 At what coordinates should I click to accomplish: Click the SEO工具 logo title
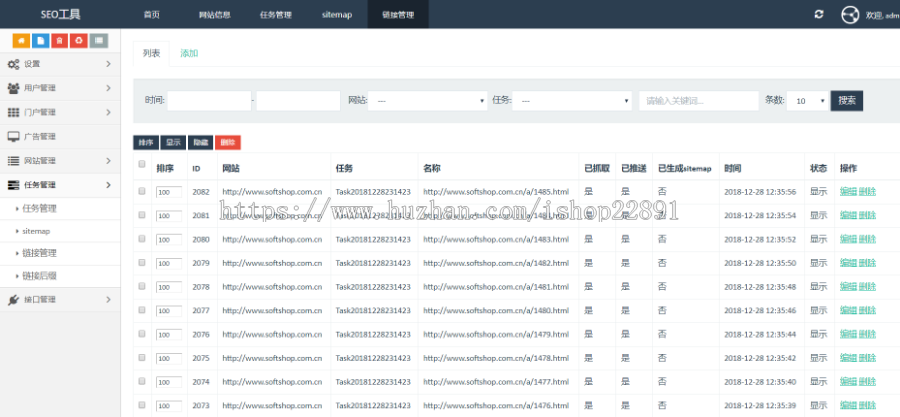(60, 15)
